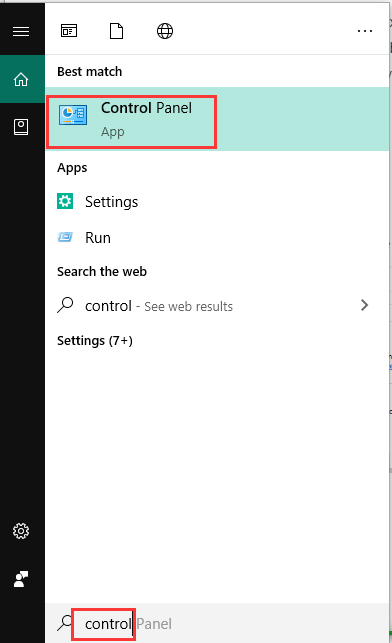
Task: Expand web results chevron for control
Action: pyautogui.click(x=365, y=305)
